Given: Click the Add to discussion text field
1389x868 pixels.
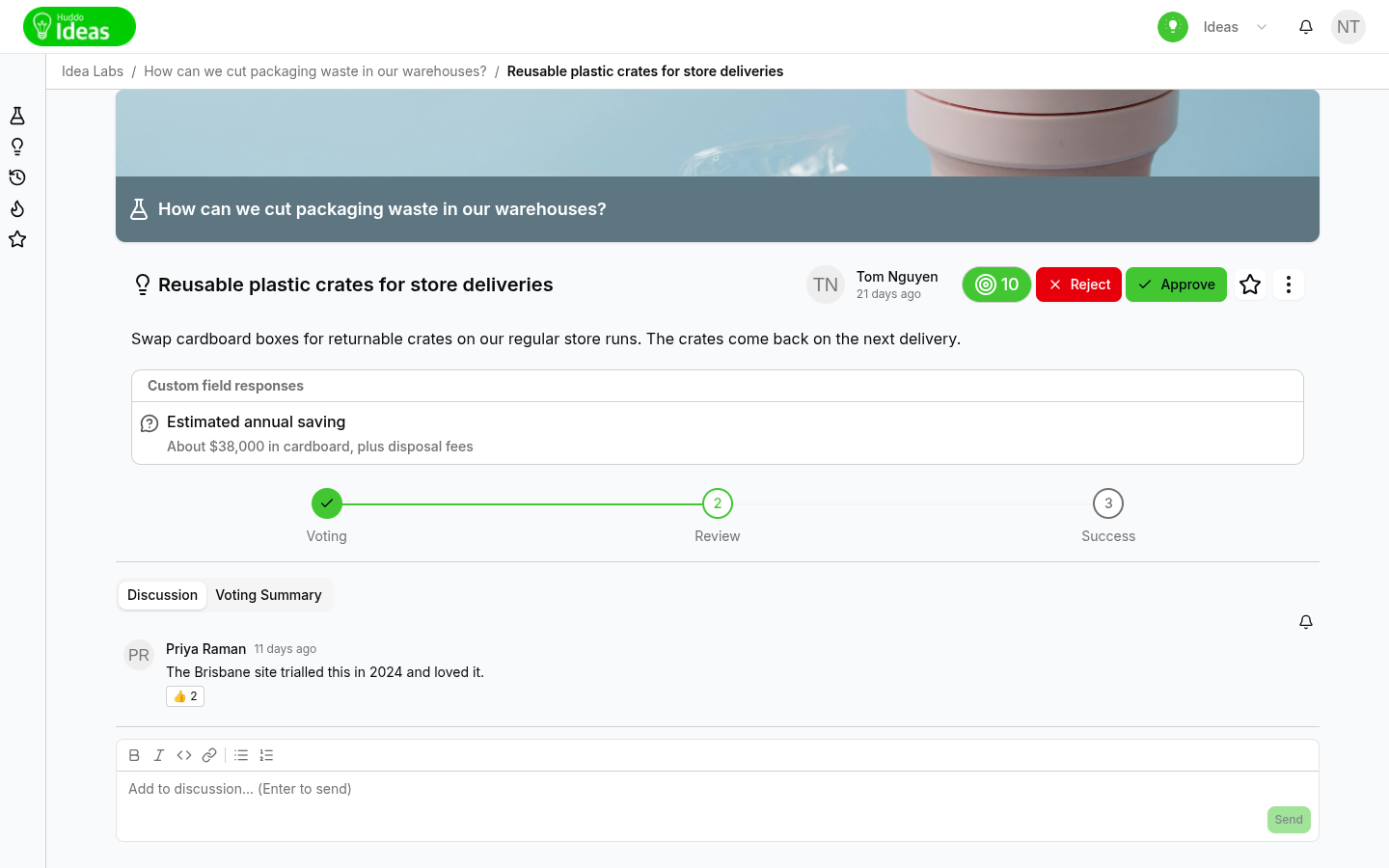Looking at the screenshot, I should coord(718,789).
